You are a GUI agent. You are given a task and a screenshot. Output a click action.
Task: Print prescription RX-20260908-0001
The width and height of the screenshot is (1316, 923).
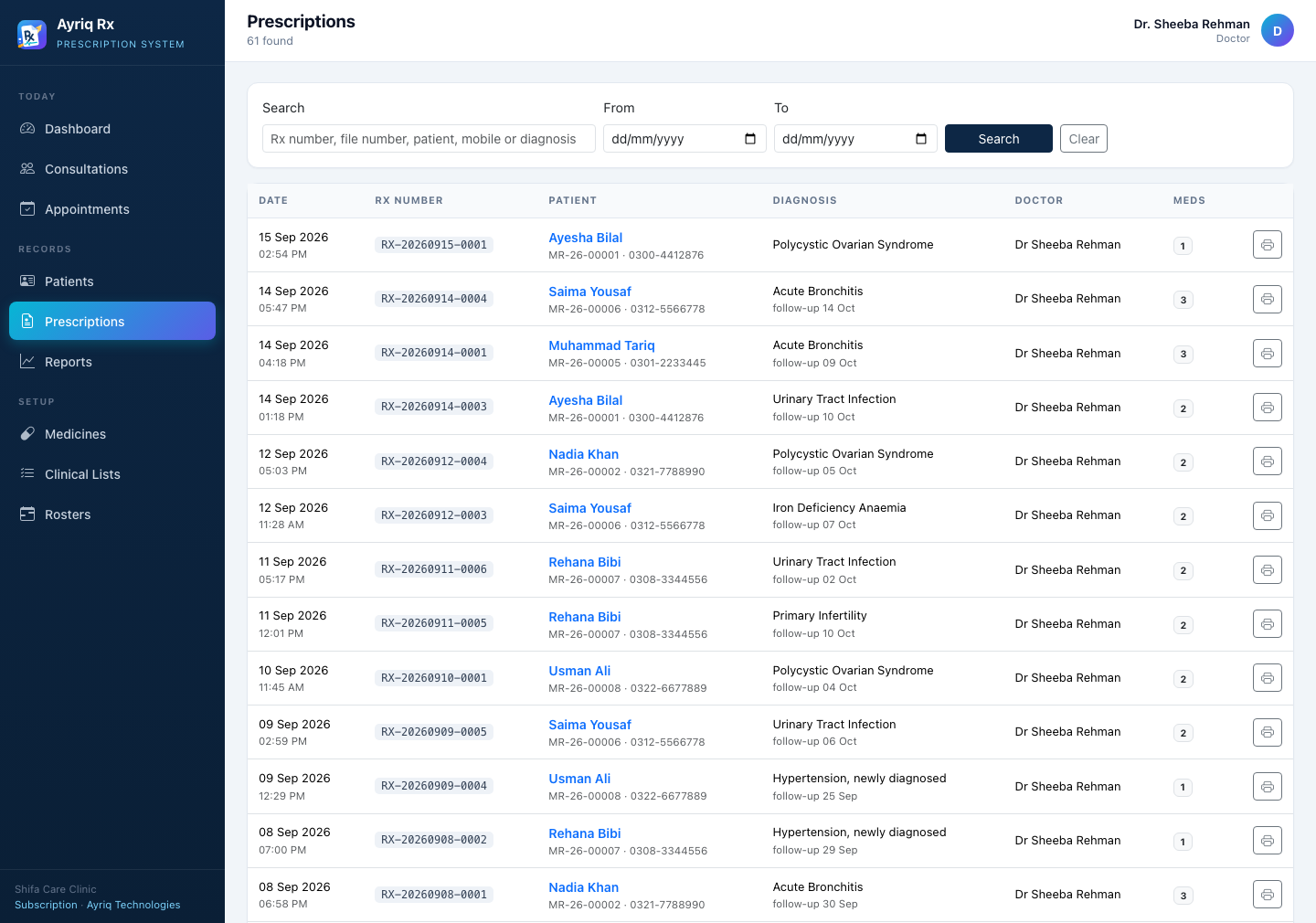click(x=1268, y=895)
